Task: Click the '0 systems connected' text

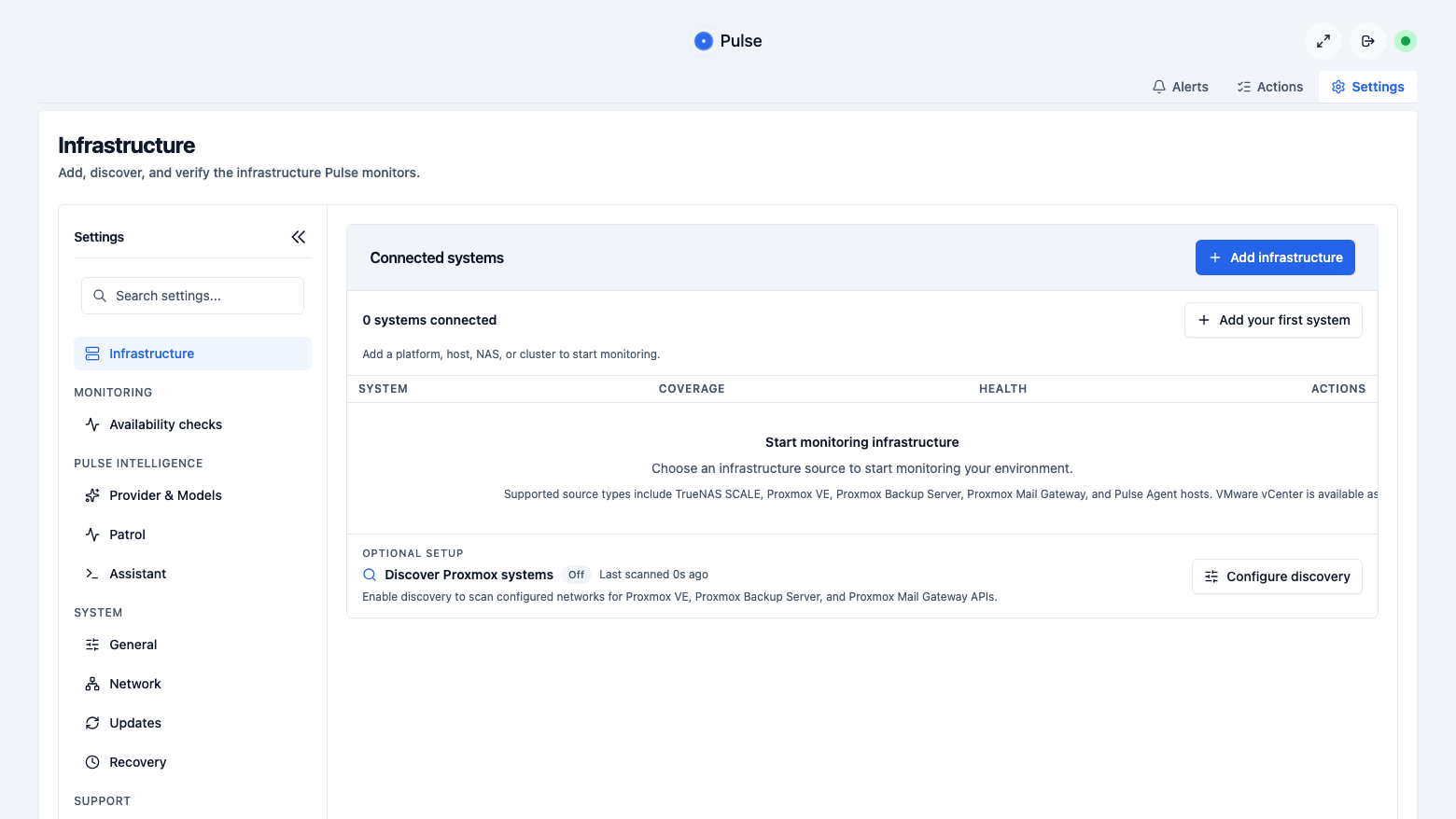Action: (429, 320)
